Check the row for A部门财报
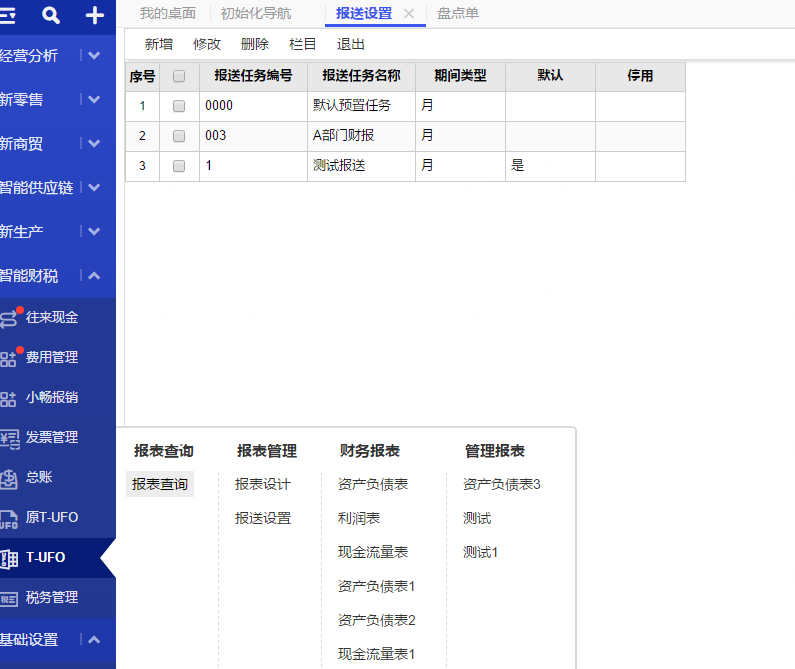Image resolution: width=795 pixels, height=669 pixels. tap(179, 136)
